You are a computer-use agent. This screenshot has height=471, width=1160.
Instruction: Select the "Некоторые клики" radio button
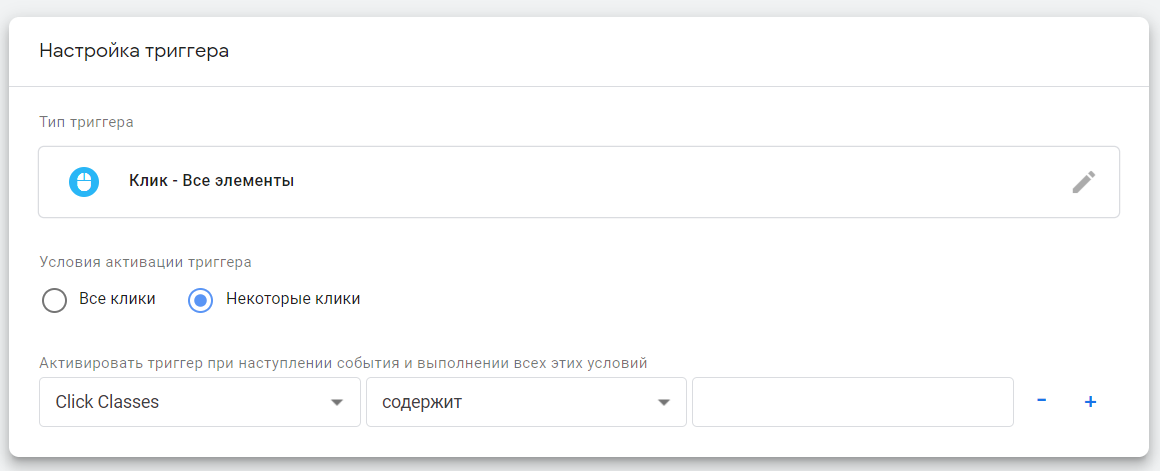pos(201,299)
